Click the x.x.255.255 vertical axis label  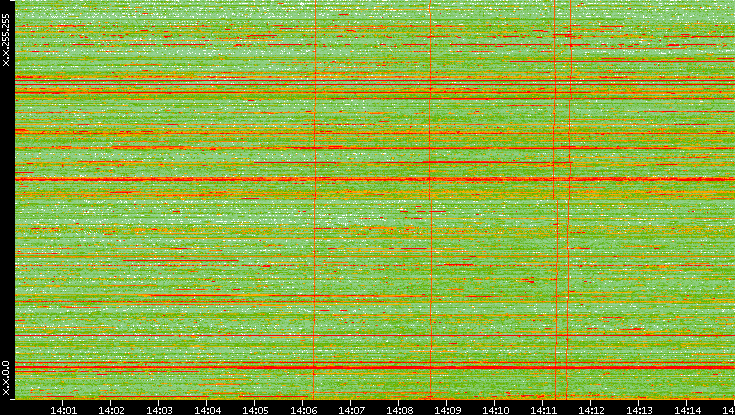pos(6,40)
